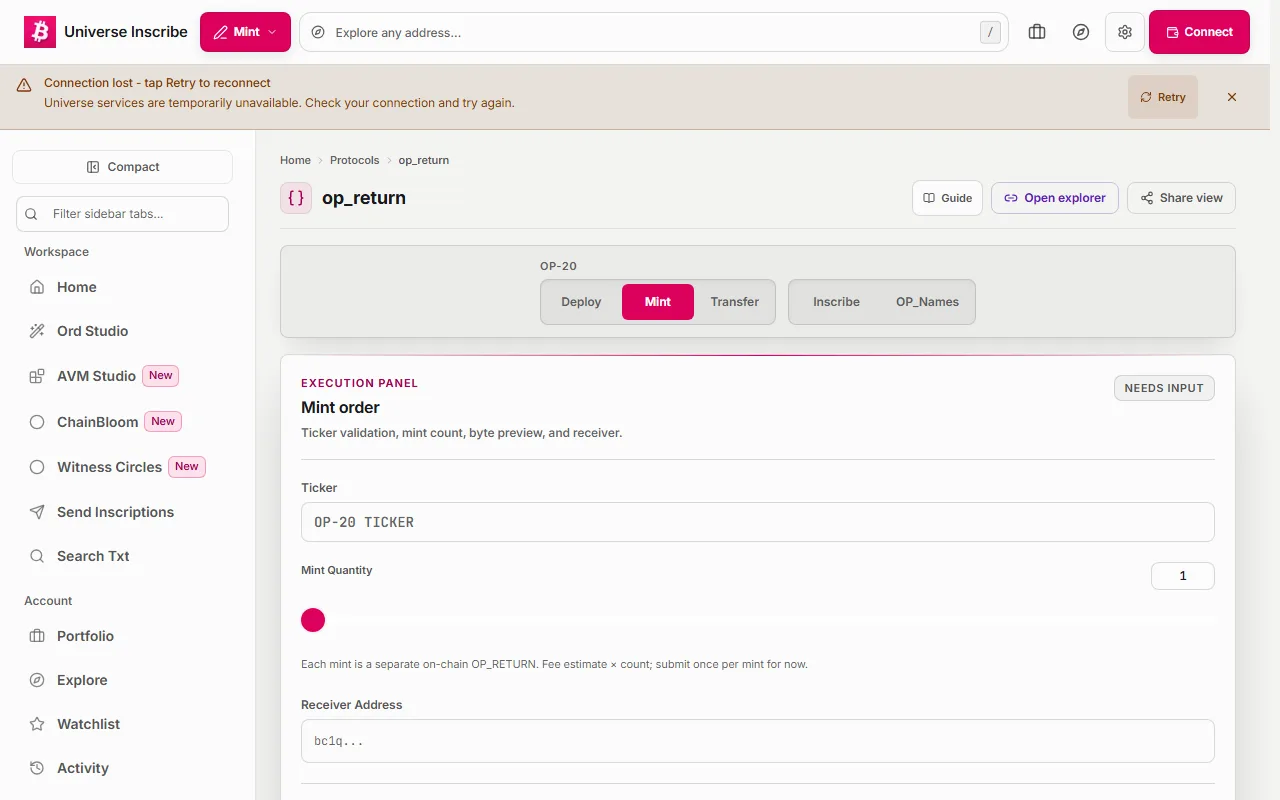Open the Mint dropdown in header
1280x800 pixels.
245,32
